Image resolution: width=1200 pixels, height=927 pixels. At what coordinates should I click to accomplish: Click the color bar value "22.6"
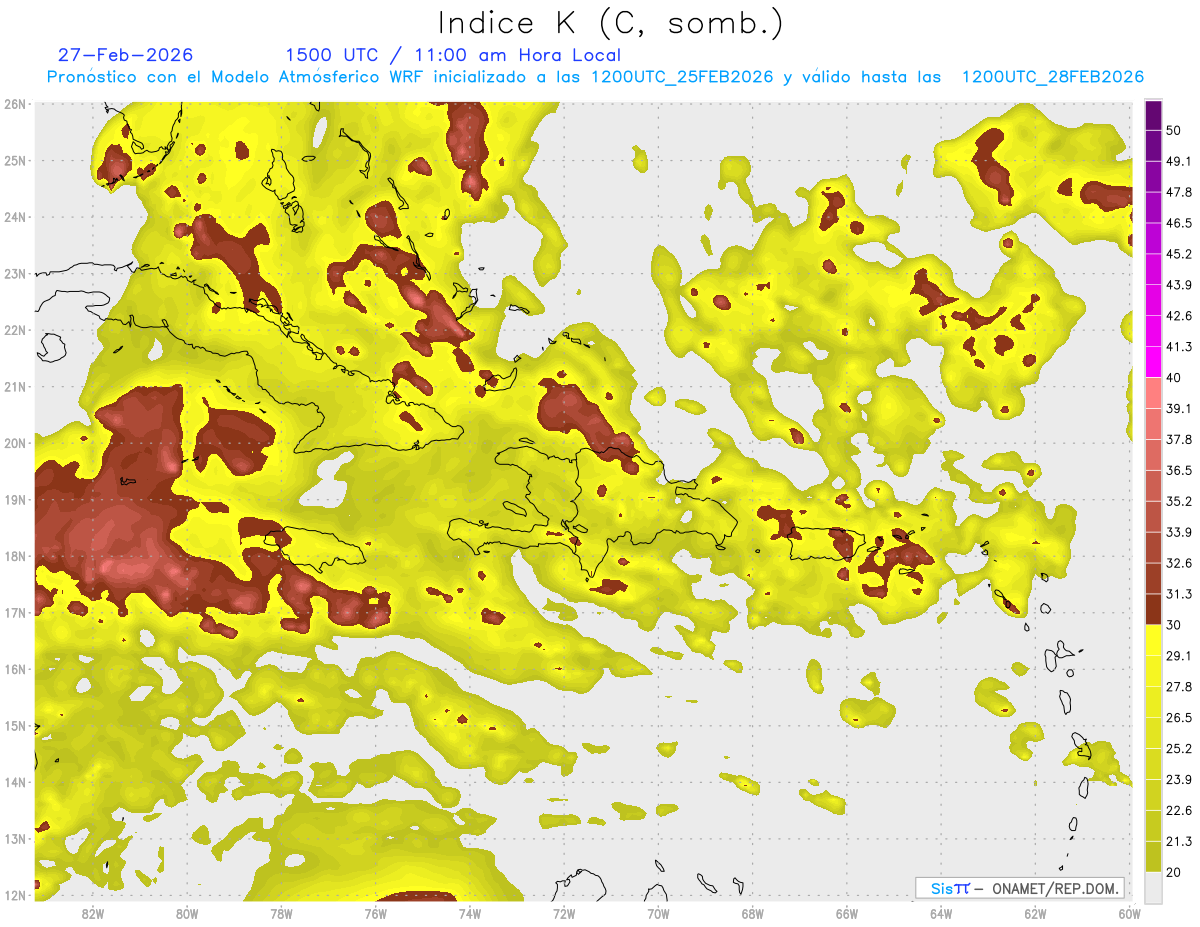pos(1179,811)
